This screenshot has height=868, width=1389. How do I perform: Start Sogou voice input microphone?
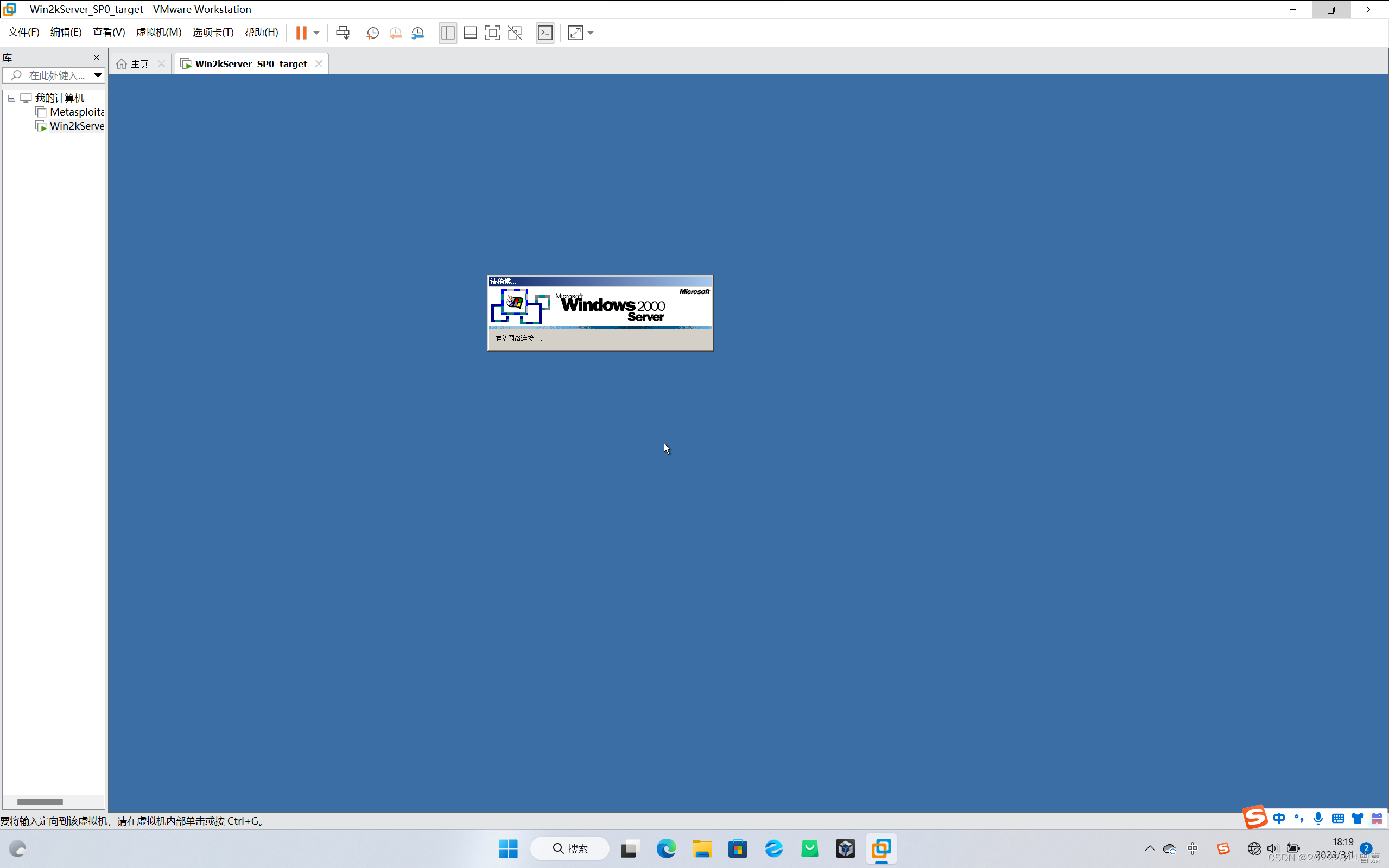pos(1318,819)
